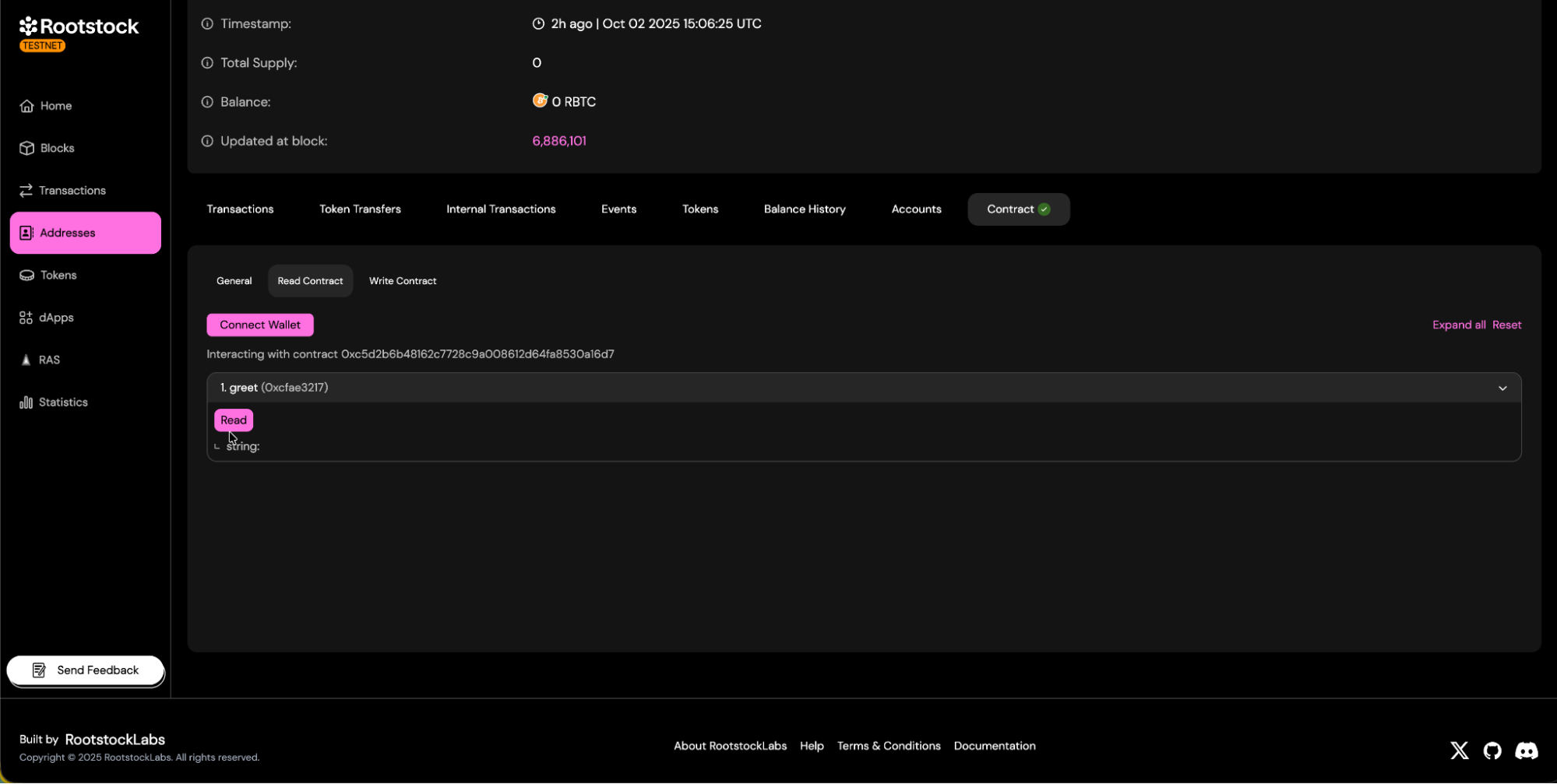Open the X (Twitter) social icon
This screenshot has width=1557, height=784.
click(x=1459, y=750)
